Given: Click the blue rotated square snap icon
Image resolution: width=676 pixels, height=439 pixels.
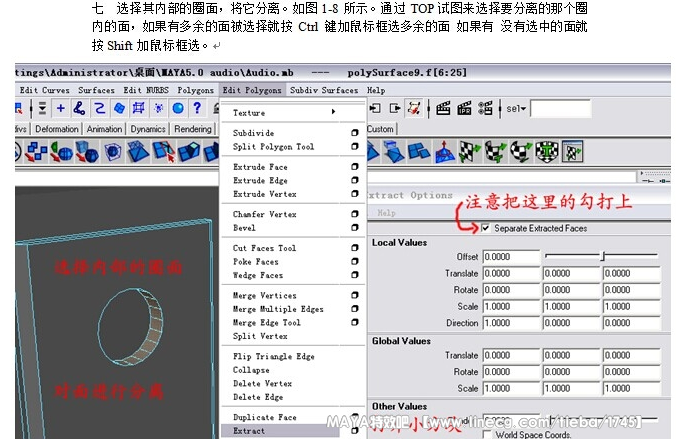Looking at the screenshot, I should [x=119, y=108].
